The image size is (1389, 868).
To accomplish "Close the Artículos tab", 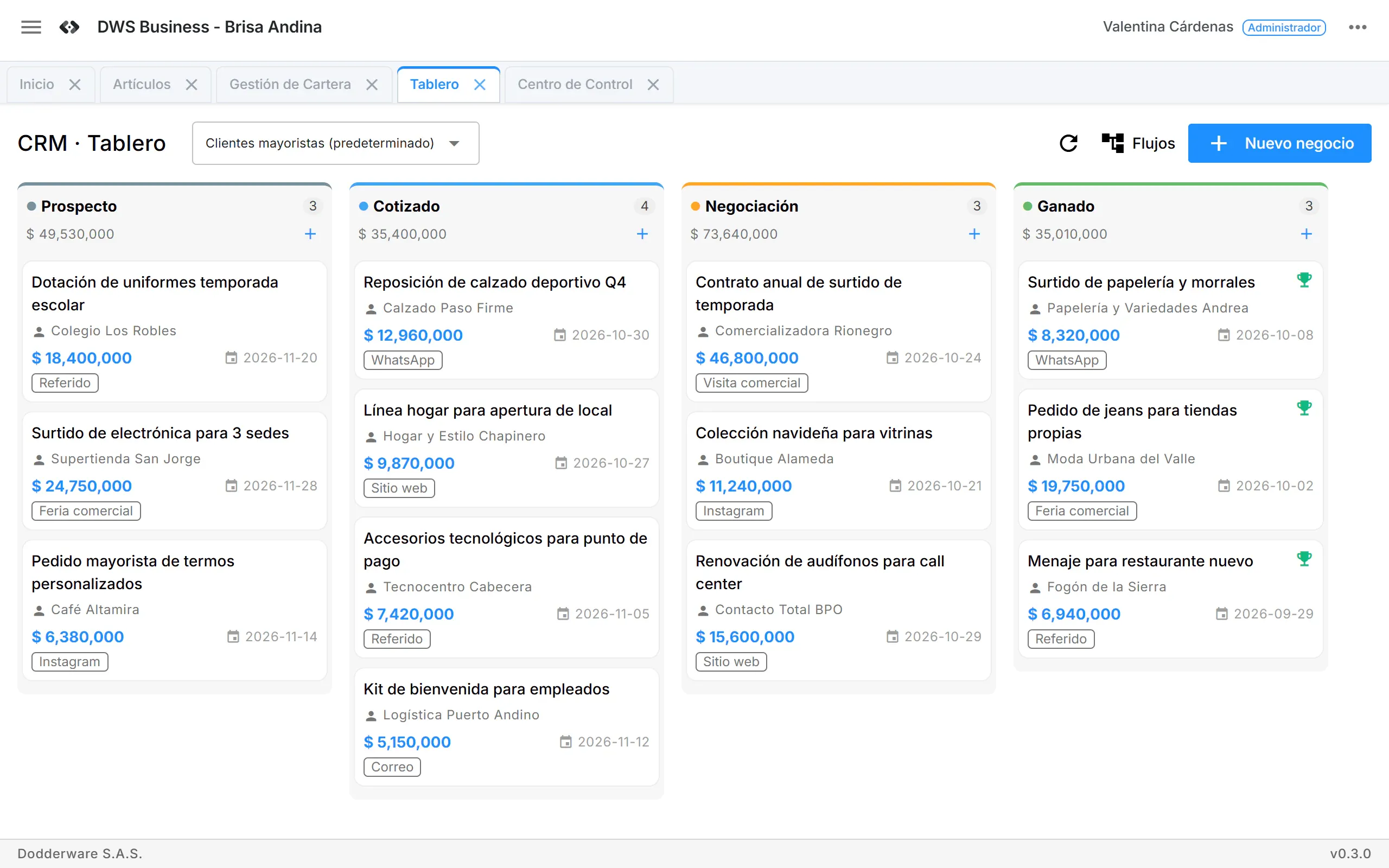I will 191,85.
